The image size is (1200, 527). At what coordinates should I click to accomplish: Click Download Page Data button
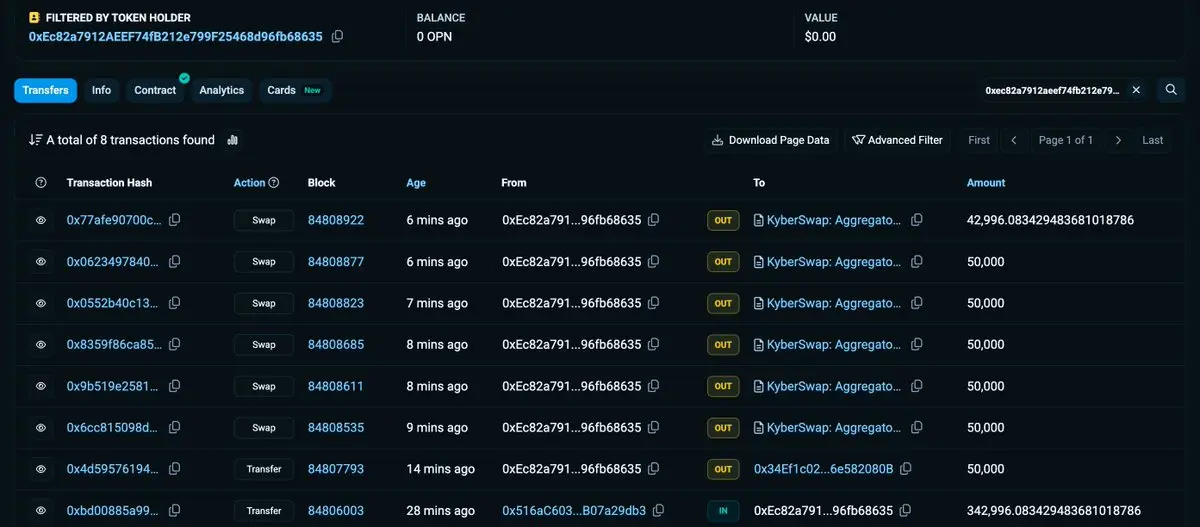click(770, 140)
